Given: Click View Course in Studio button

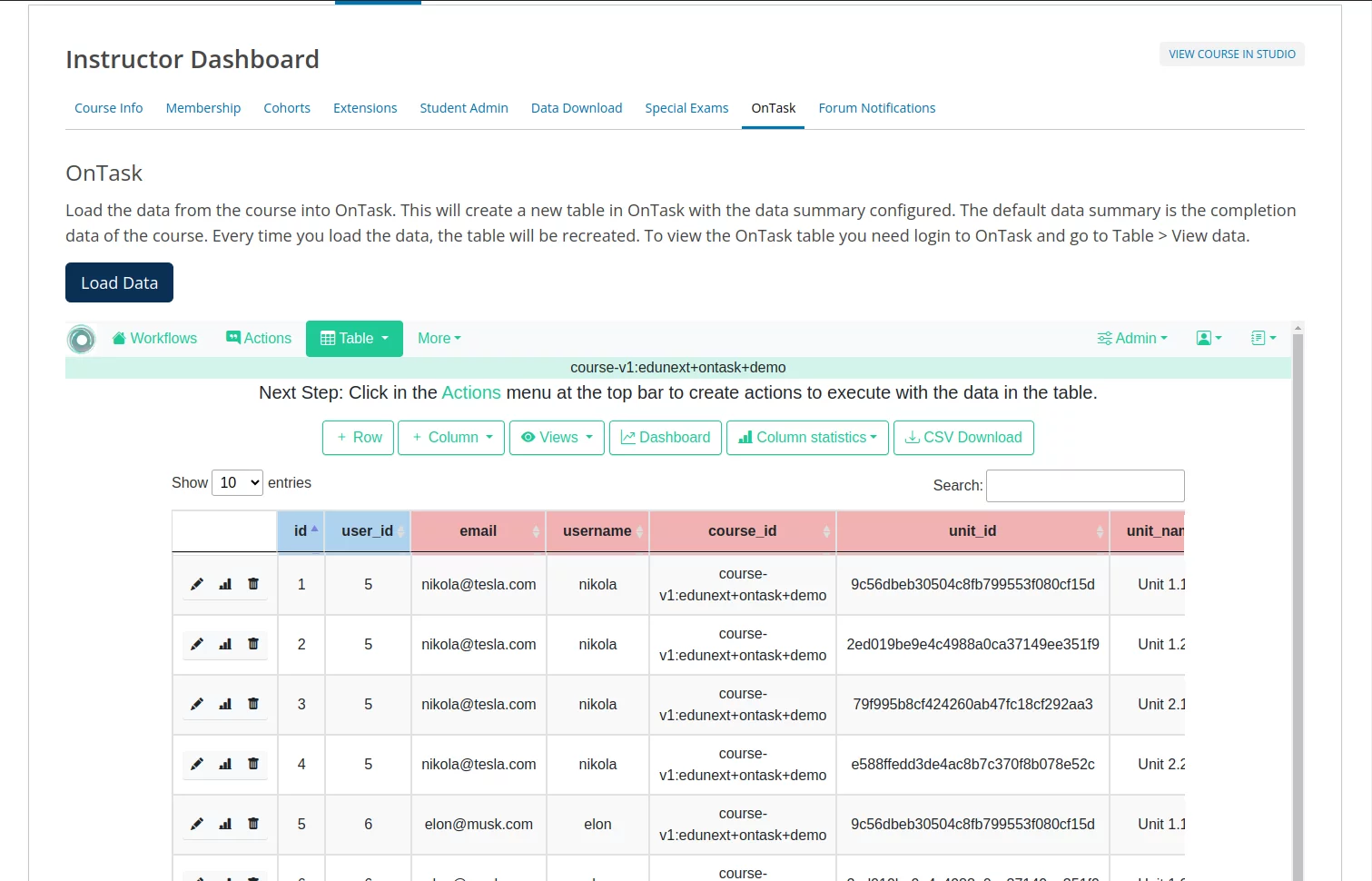Looking at the screenshot, I should [1231, 54].
